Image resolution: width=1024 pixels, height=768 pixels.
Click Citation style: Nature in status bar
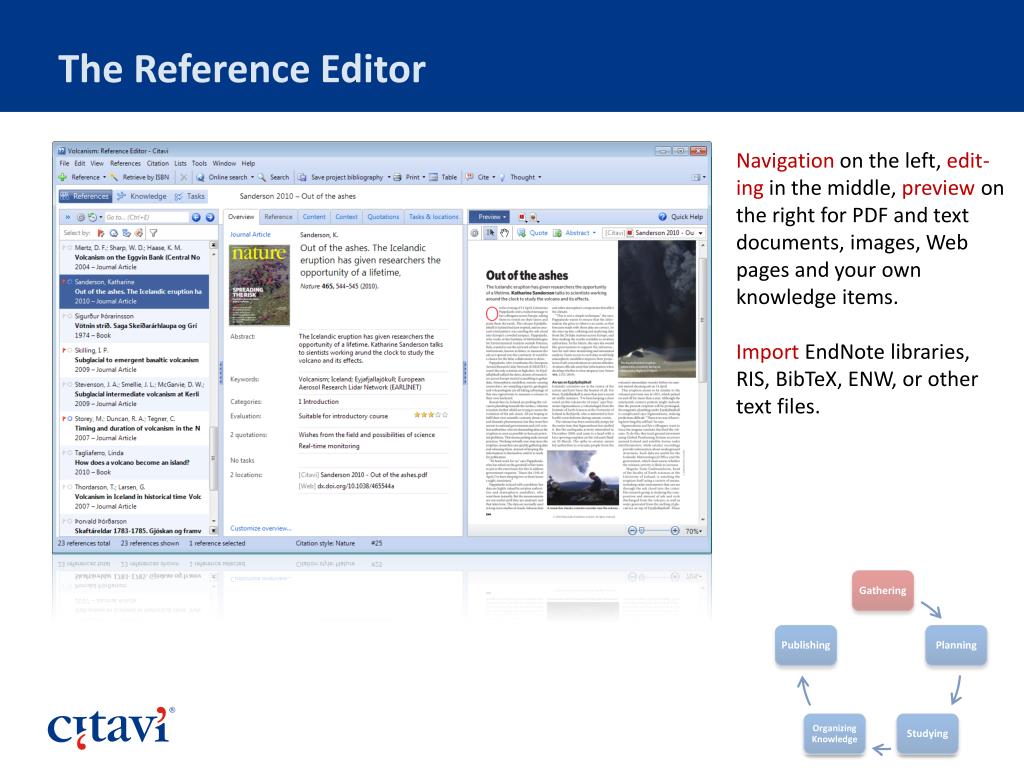click(x=325, y=543)
